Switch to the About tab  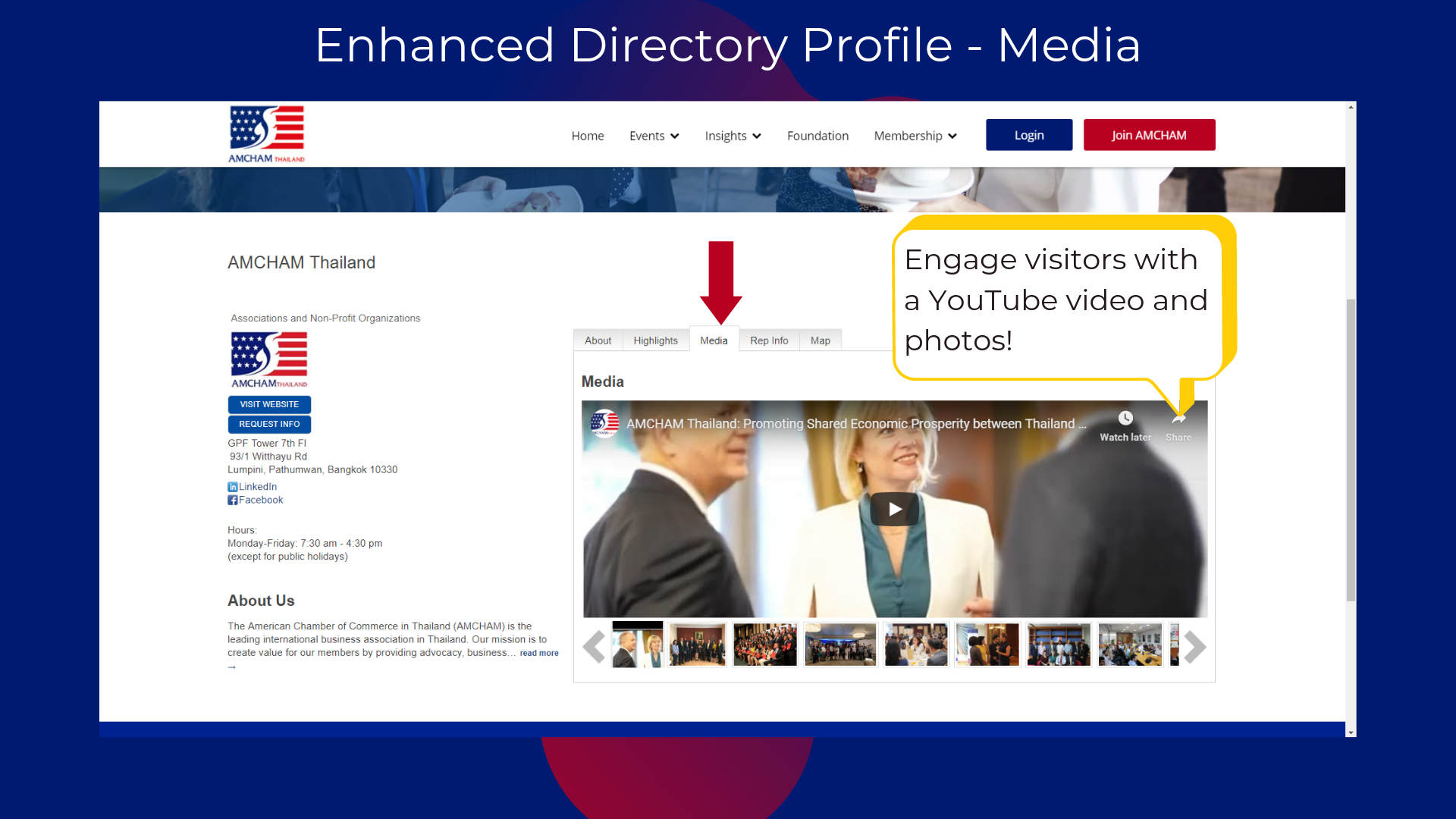[598, 340]
